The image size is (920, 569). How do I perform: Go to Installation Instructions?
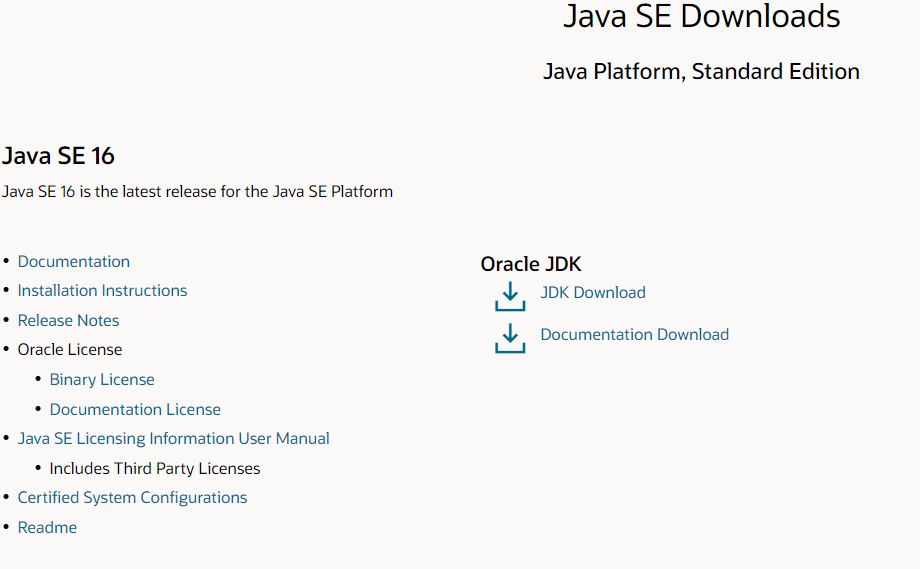(102, 290)
